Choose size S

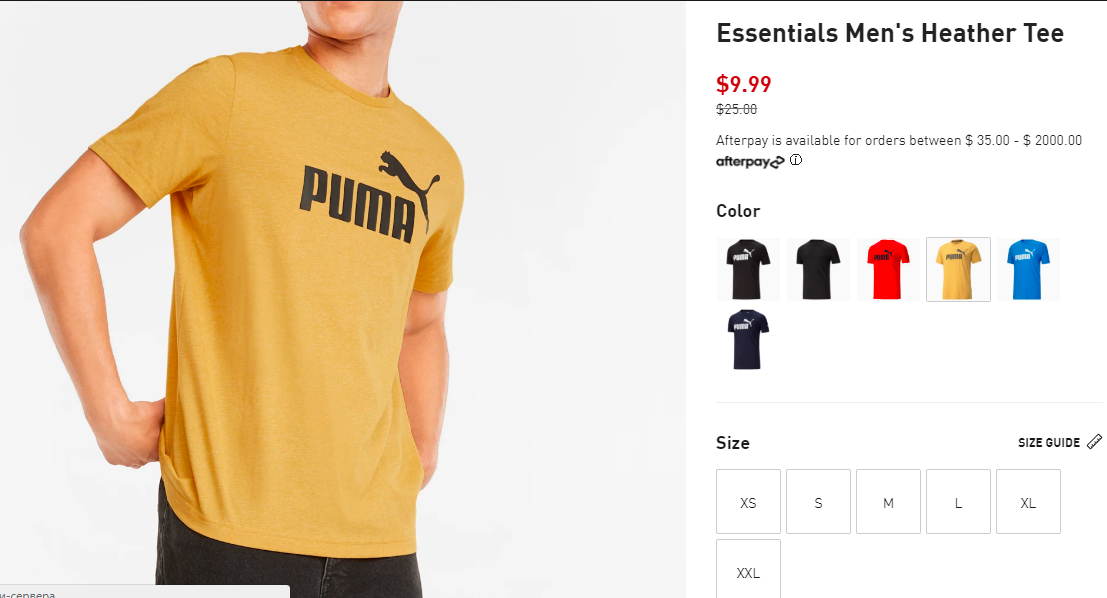point(818,502)
